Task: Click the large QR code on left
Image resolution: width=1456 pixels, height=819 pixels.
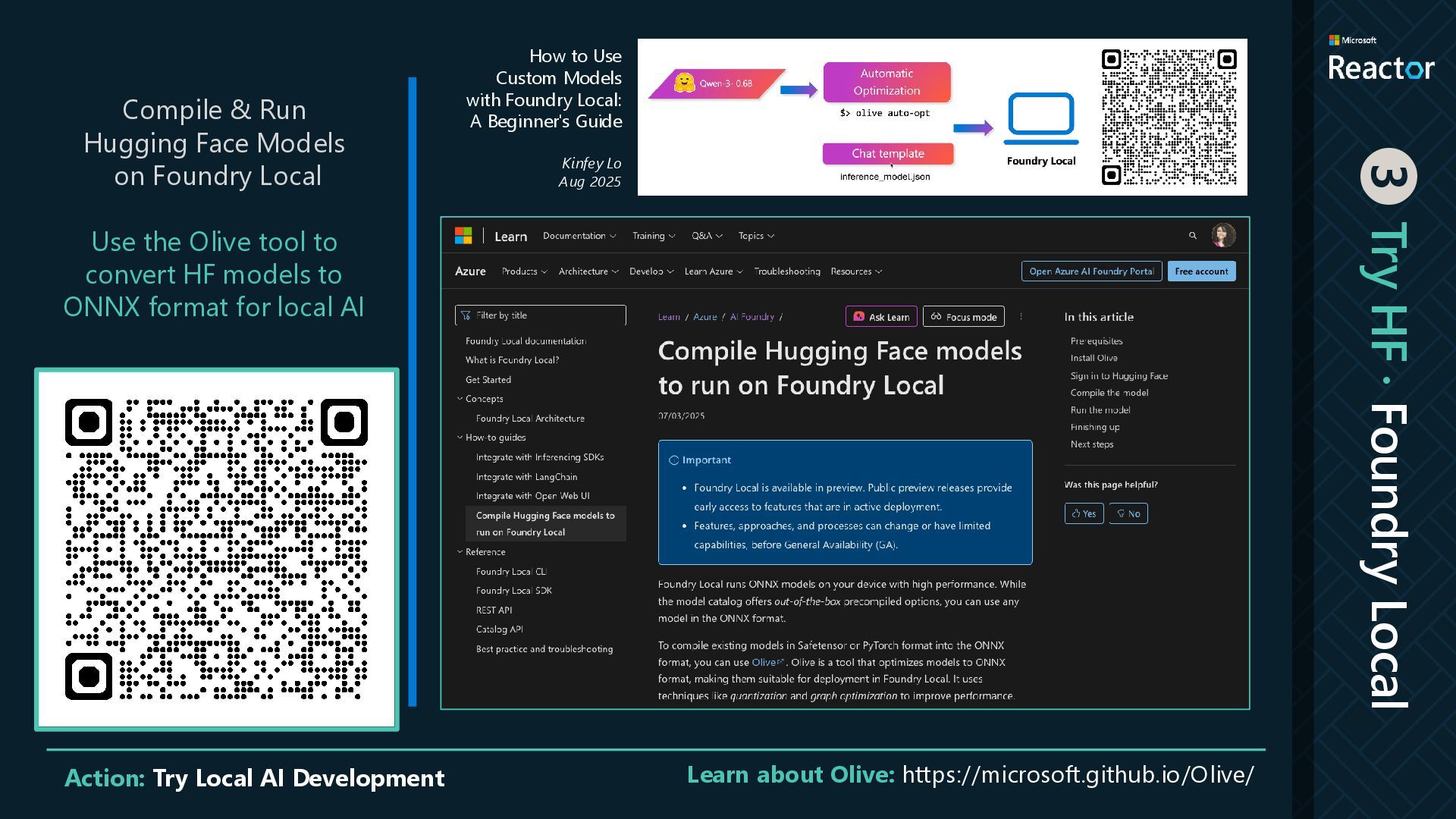Action: [x=217, y=549]
